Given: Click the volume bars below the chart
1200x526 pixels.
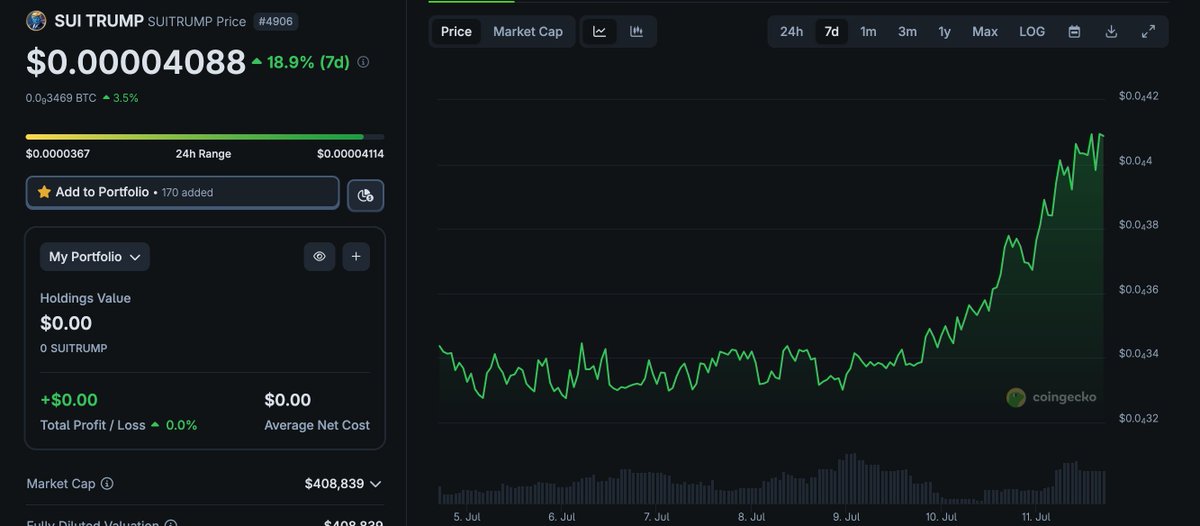Looking at the screenshot, I should click(x=772, y=480).
